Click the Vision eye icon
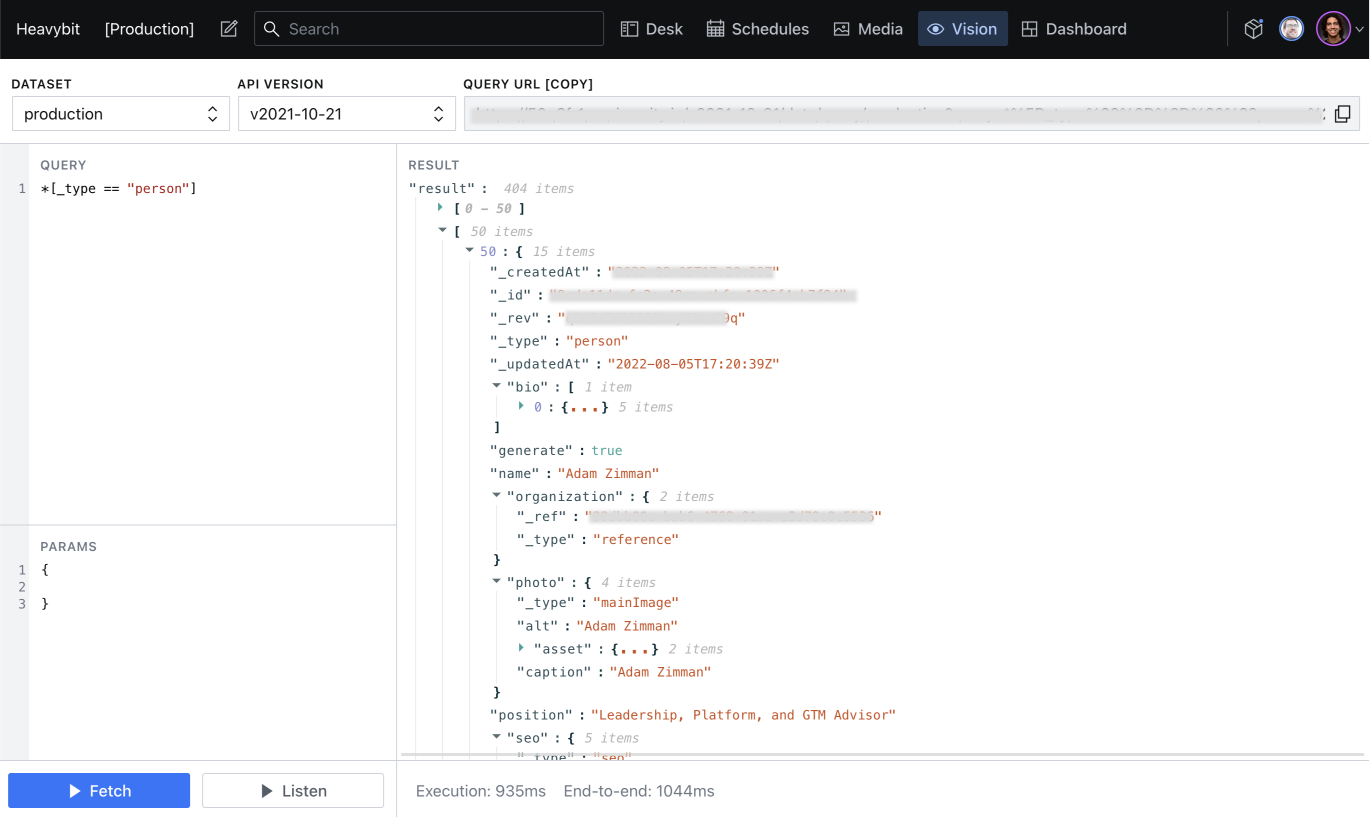Screen dimensions: 1370x818 (x=935, y=29)
